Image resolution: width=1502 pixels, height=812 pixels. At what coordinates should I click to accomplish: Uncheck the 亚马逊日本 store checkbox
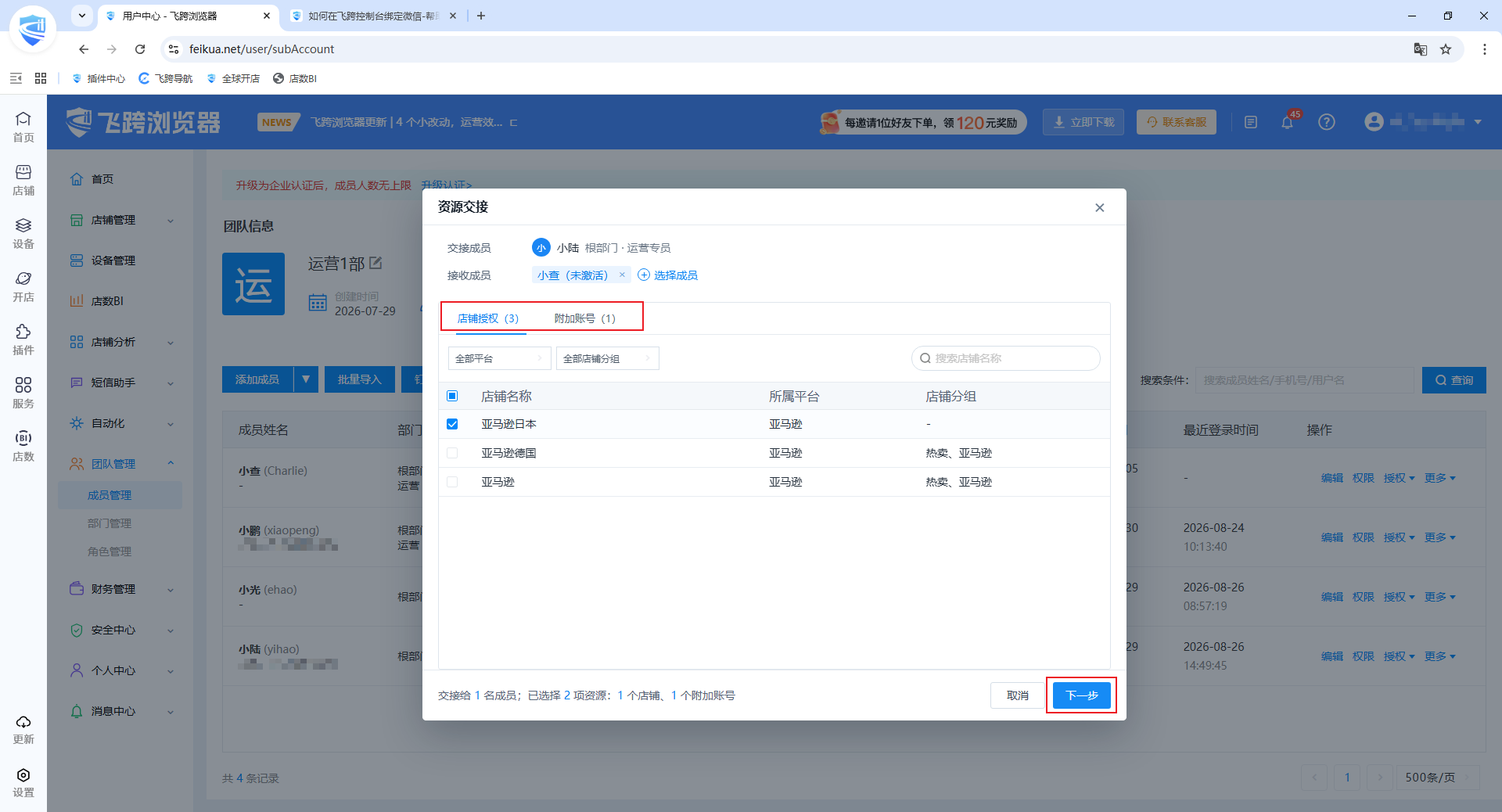pyautogui.click(x=452, y=424)
